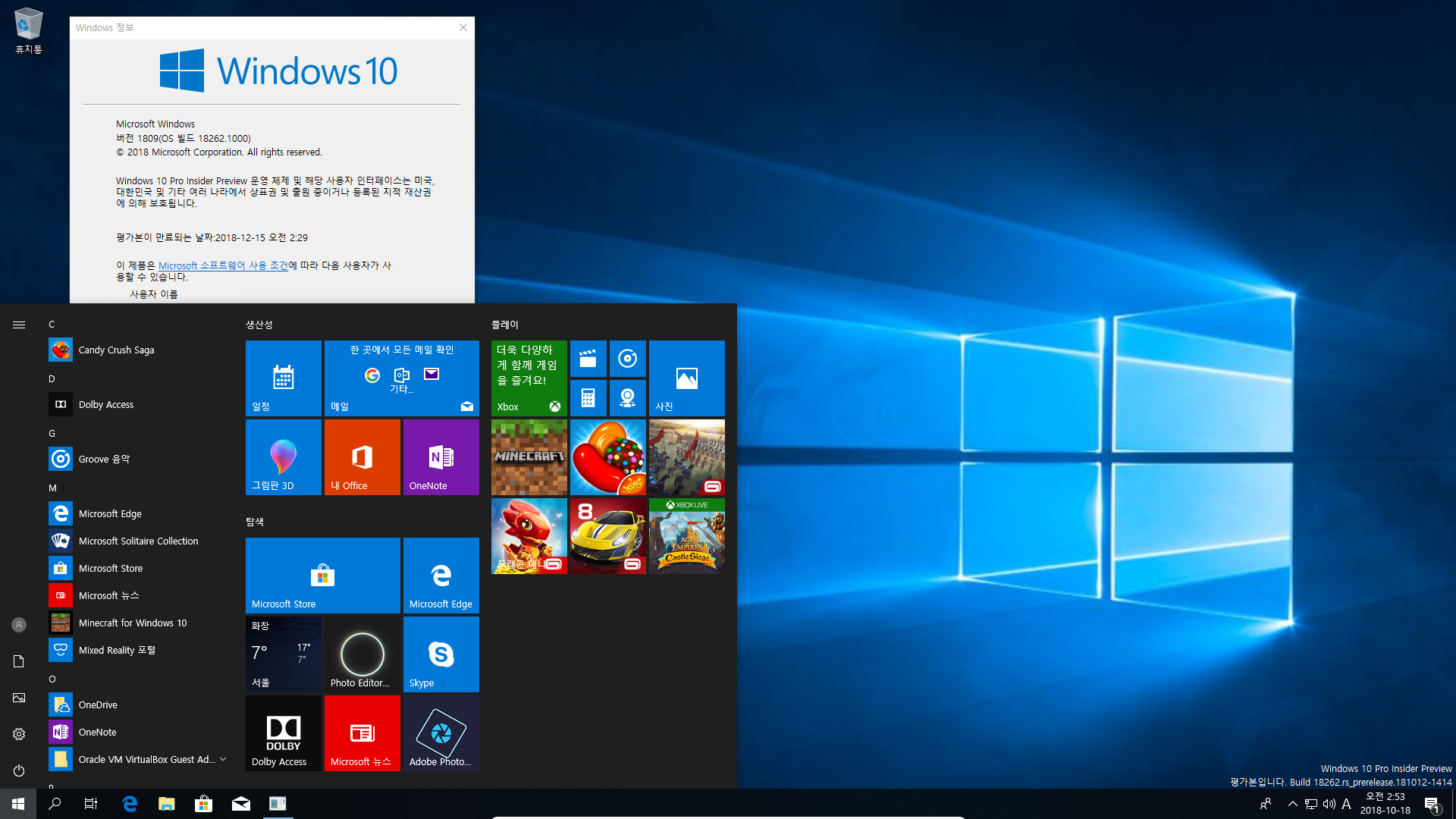This screenshot has height=819, width=1456.
Task: Launch Microsoft Edge tile
Action: 441,575
